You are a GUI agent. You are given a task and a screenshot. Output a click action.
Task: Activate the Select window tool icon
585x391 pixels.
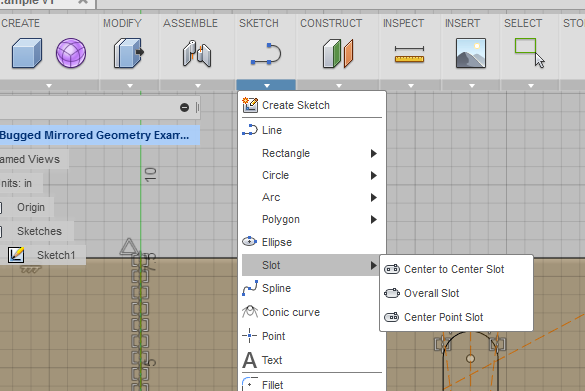[x=530, y=53]
